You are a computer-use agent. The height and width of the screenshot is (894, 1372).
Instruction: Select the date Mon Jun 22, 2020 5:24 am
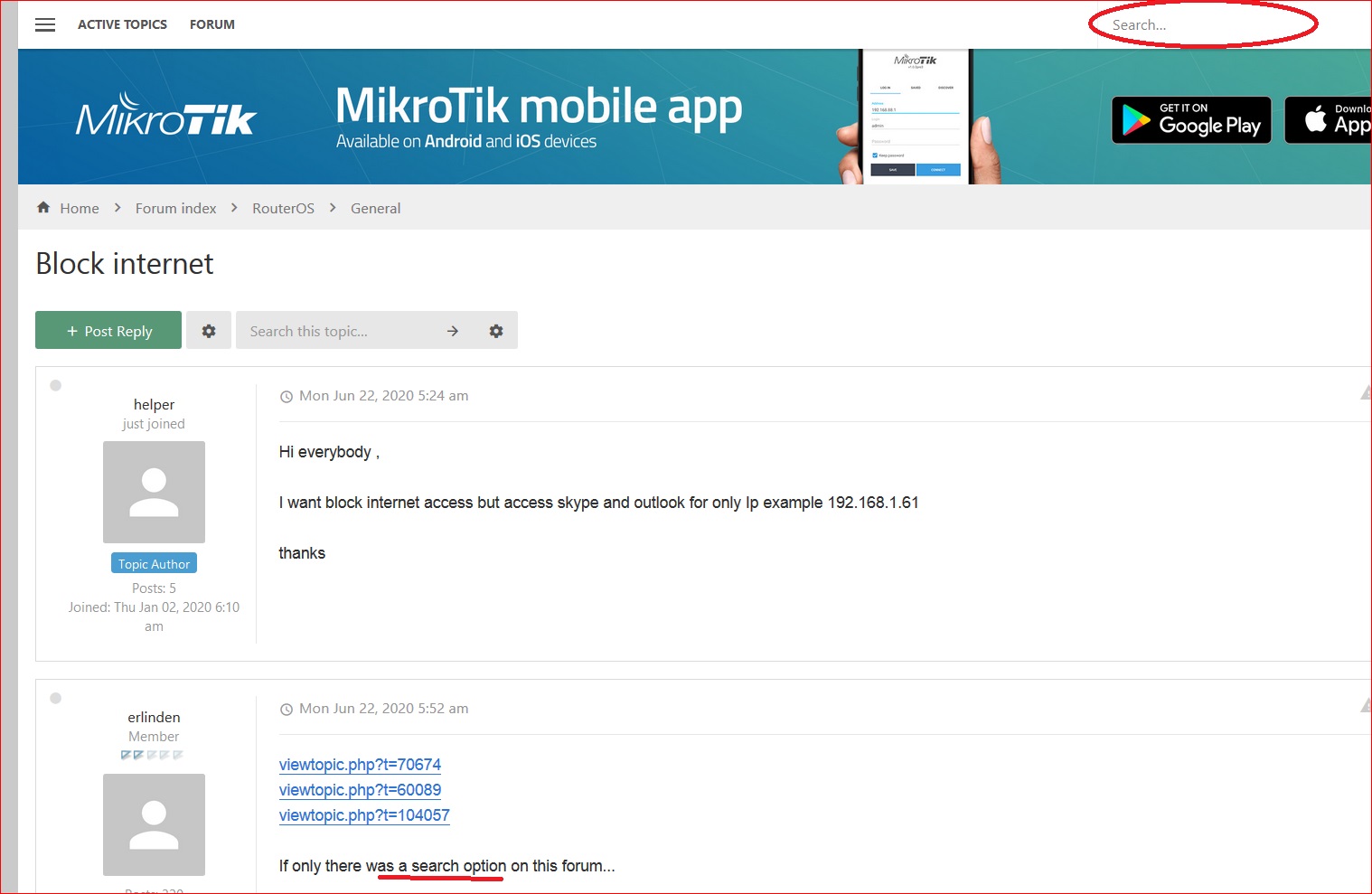pyautogui.click(x=384, y=396)
